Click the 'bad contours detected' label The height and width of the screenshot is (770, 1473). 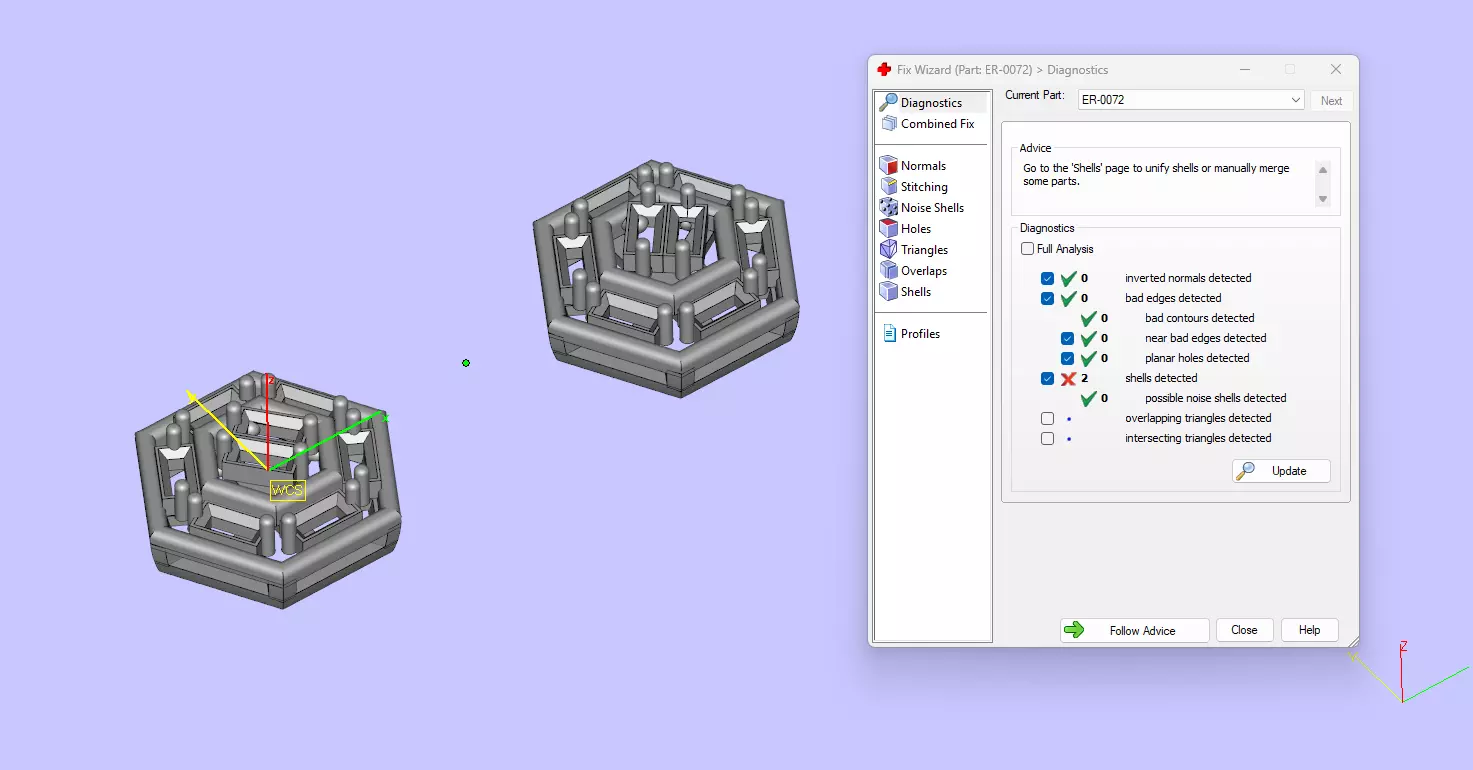point(1199,318)
